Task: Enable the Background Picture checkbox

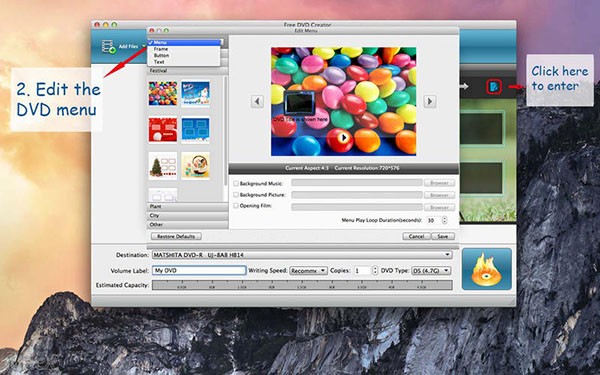Action: [x=236, y=195]
